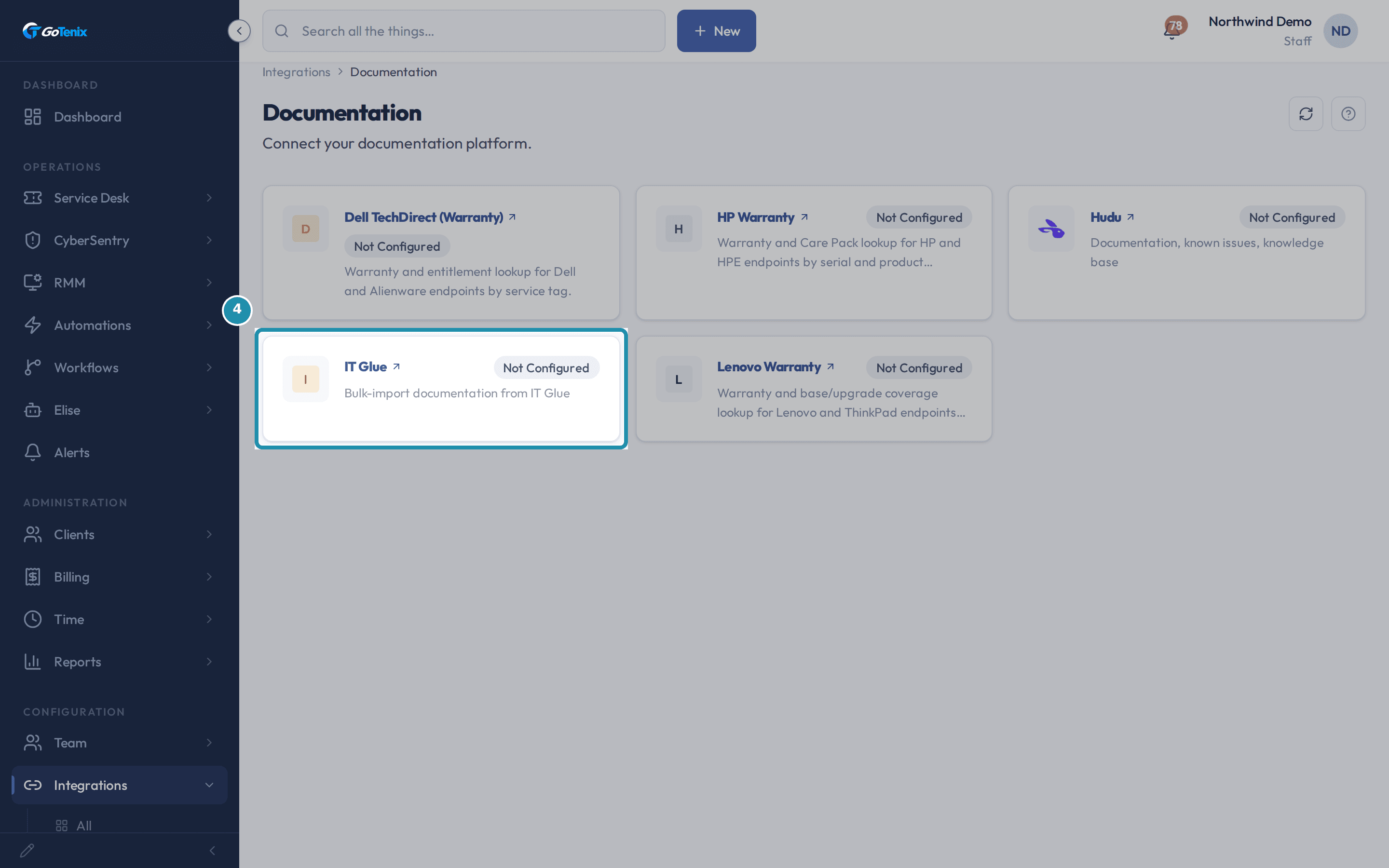Open the HP Warranty link
Image resolution: width=1389 pixels, height=868 pixels.
click(x=762, y=217)
